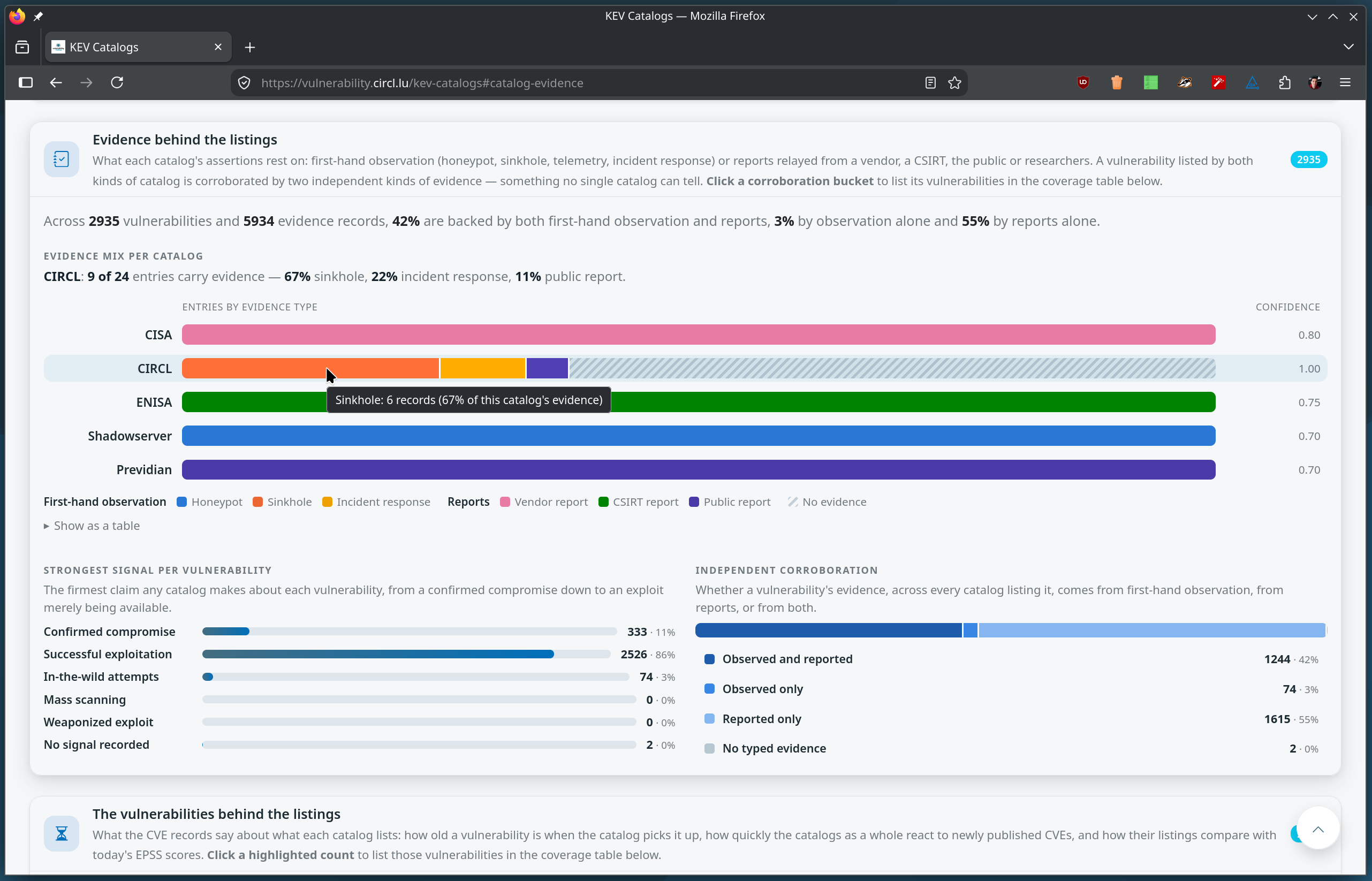Viewport: 1372px width, 881px height.
Task: Click the Shadowserver row label
Action: click(130, 436)
